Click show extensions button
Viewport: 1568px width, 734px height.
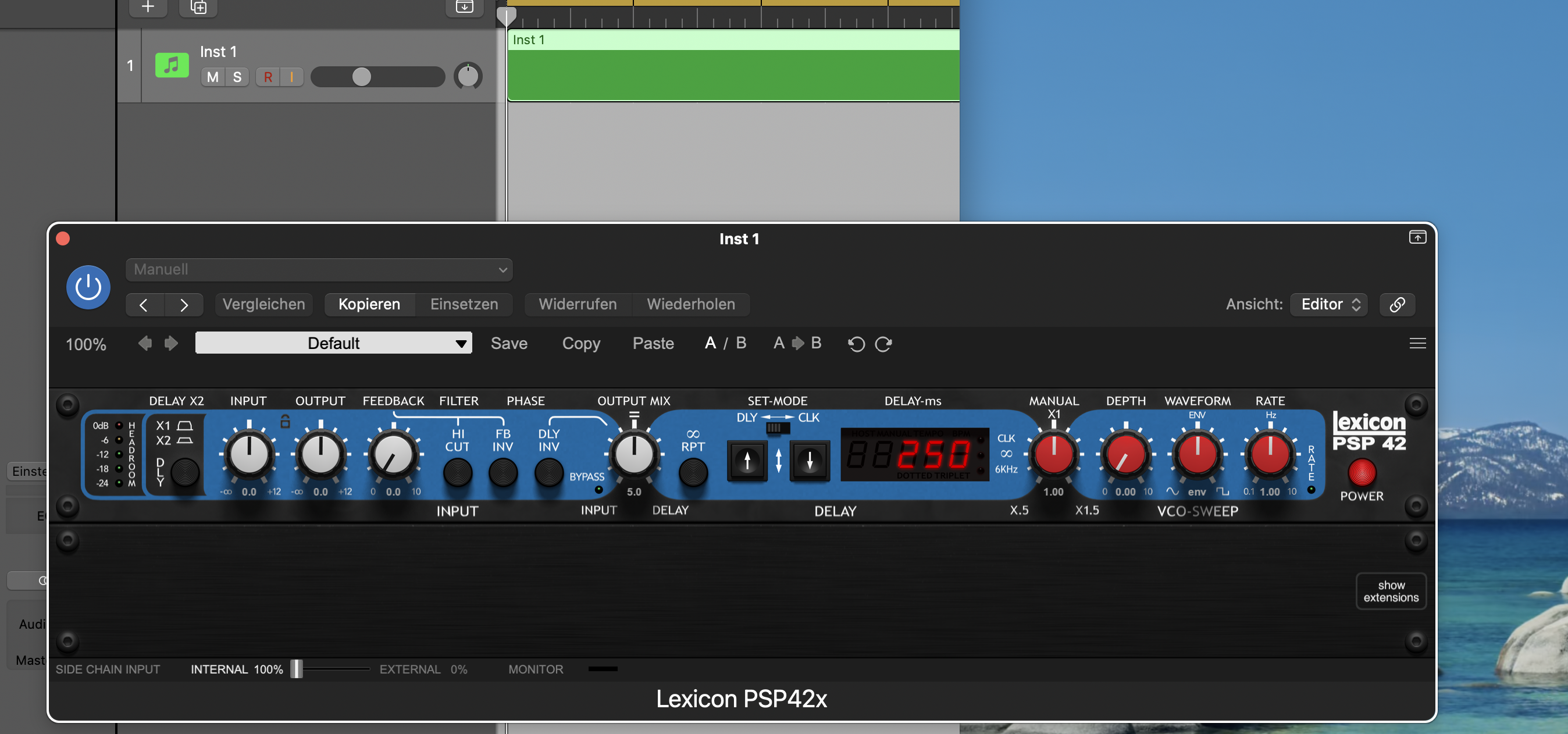click(1391, 591)
